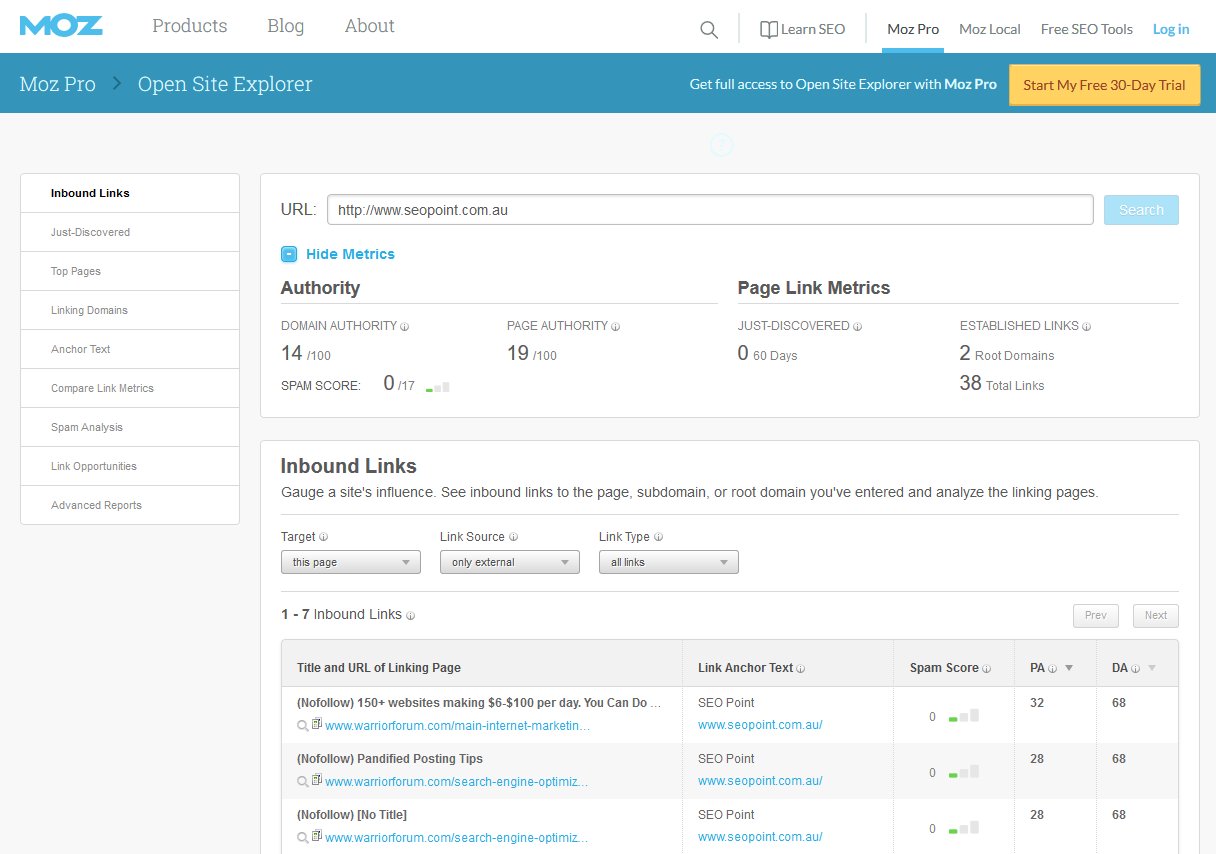Click the Next pagination button

tap(1156, 615)
